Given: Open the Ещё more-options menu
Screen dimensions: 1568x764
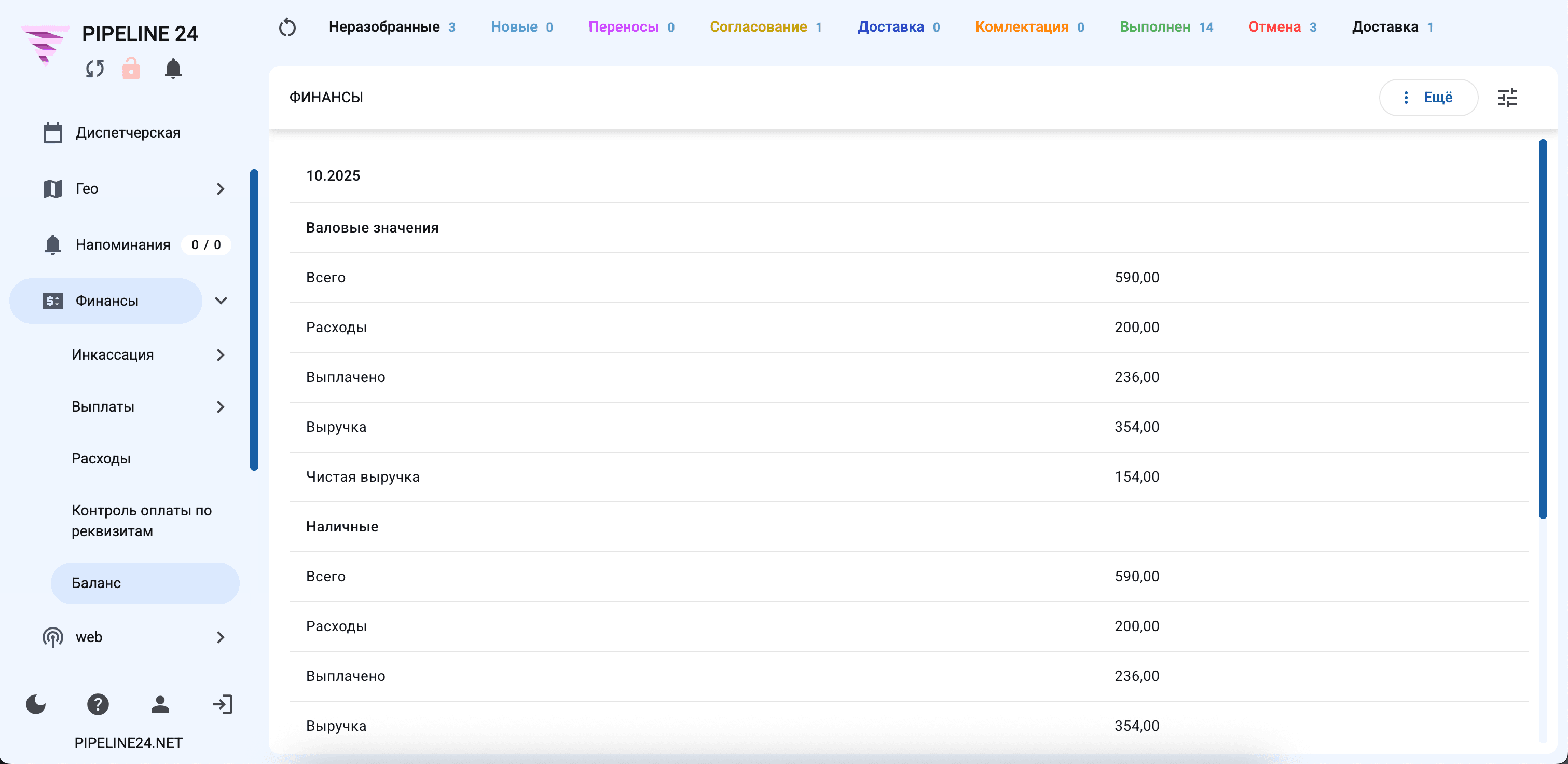Looking at the screenshot, I should click(x=1428, y=98).
